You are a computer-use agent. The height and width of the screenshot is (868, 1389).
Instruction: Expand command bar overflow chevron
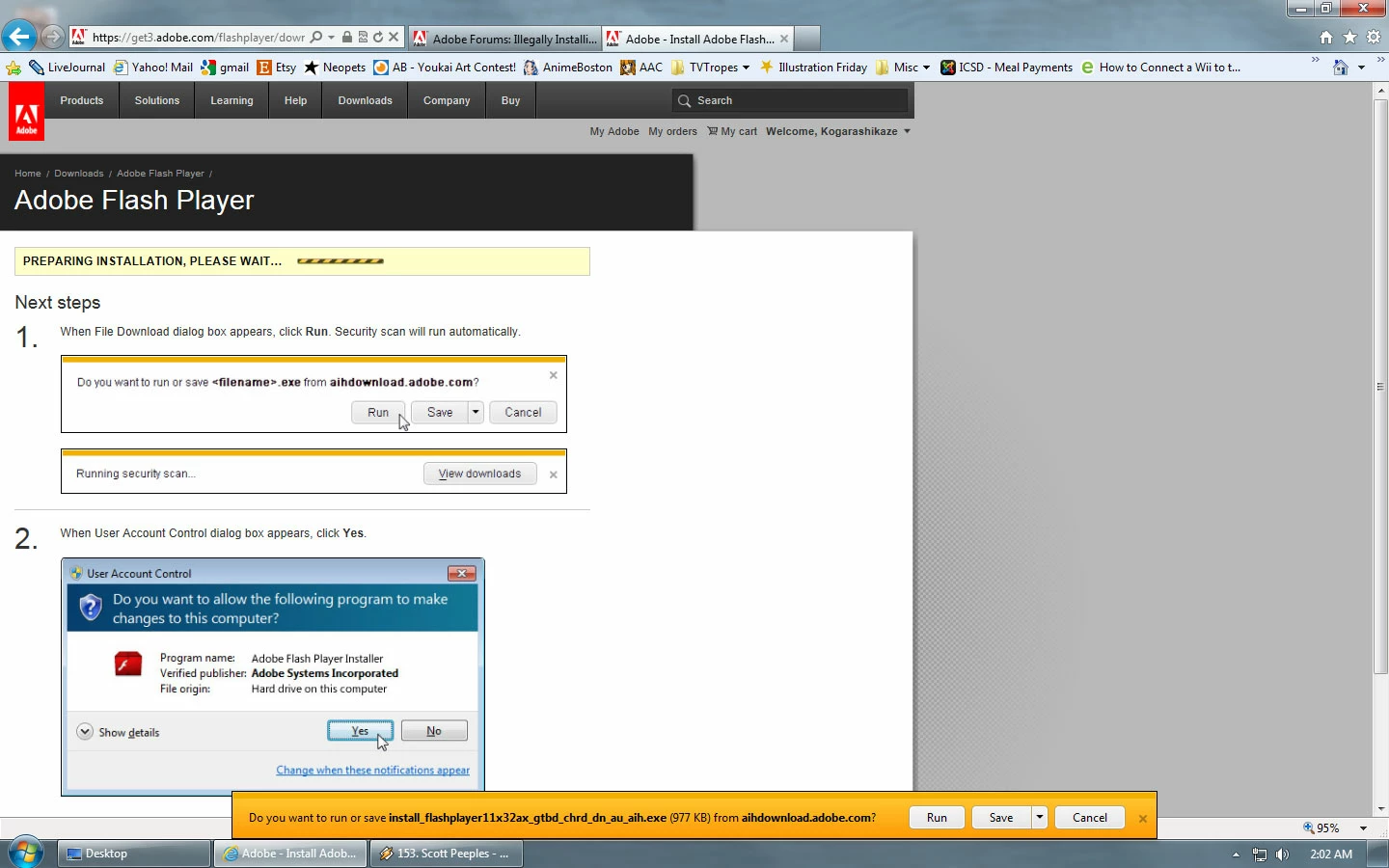pos(1381,60)
